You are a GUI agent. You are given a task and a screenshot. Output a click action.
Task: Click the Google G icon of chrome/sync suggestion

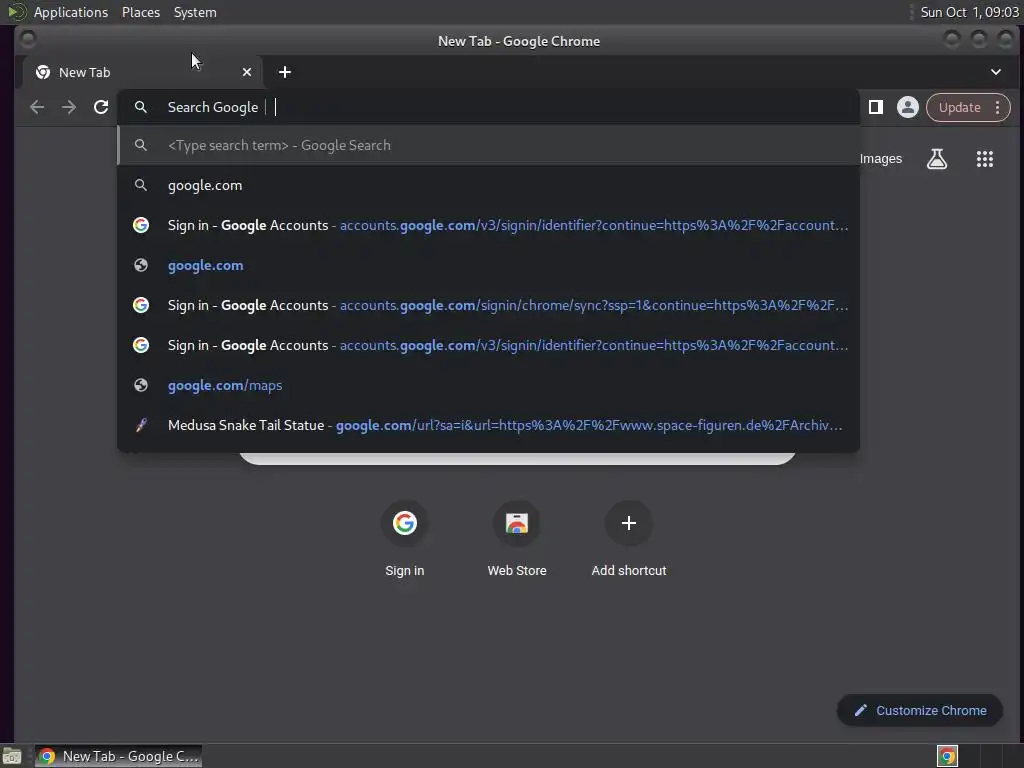[x=140, y=305]
